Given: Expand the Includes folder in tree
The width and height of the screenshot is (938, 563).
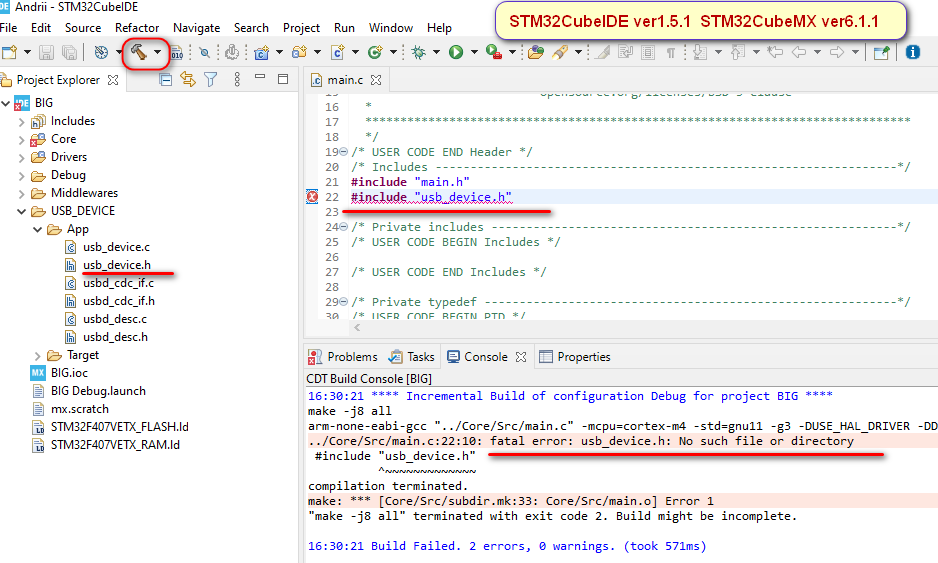Looking at the screenshot, I should point(22,121).
